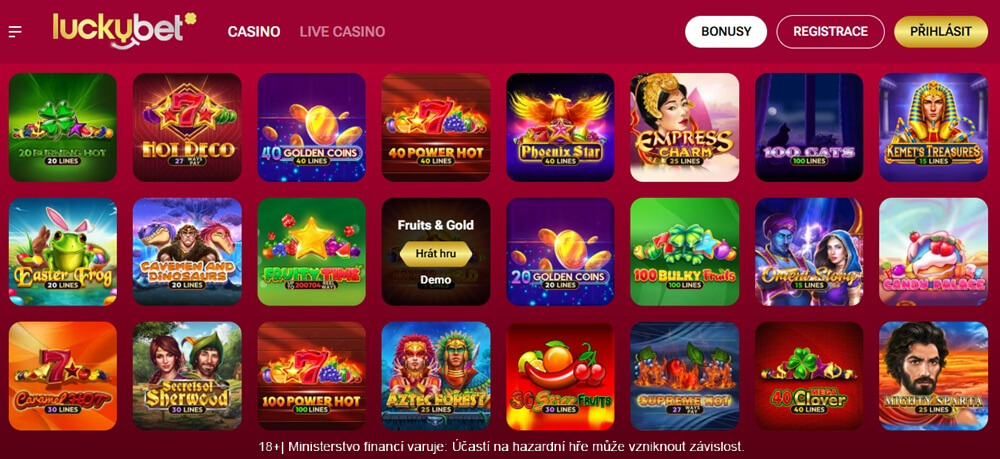Launch the Fruits & Gold Demo

pyautogui.click(x=436, y=280)
